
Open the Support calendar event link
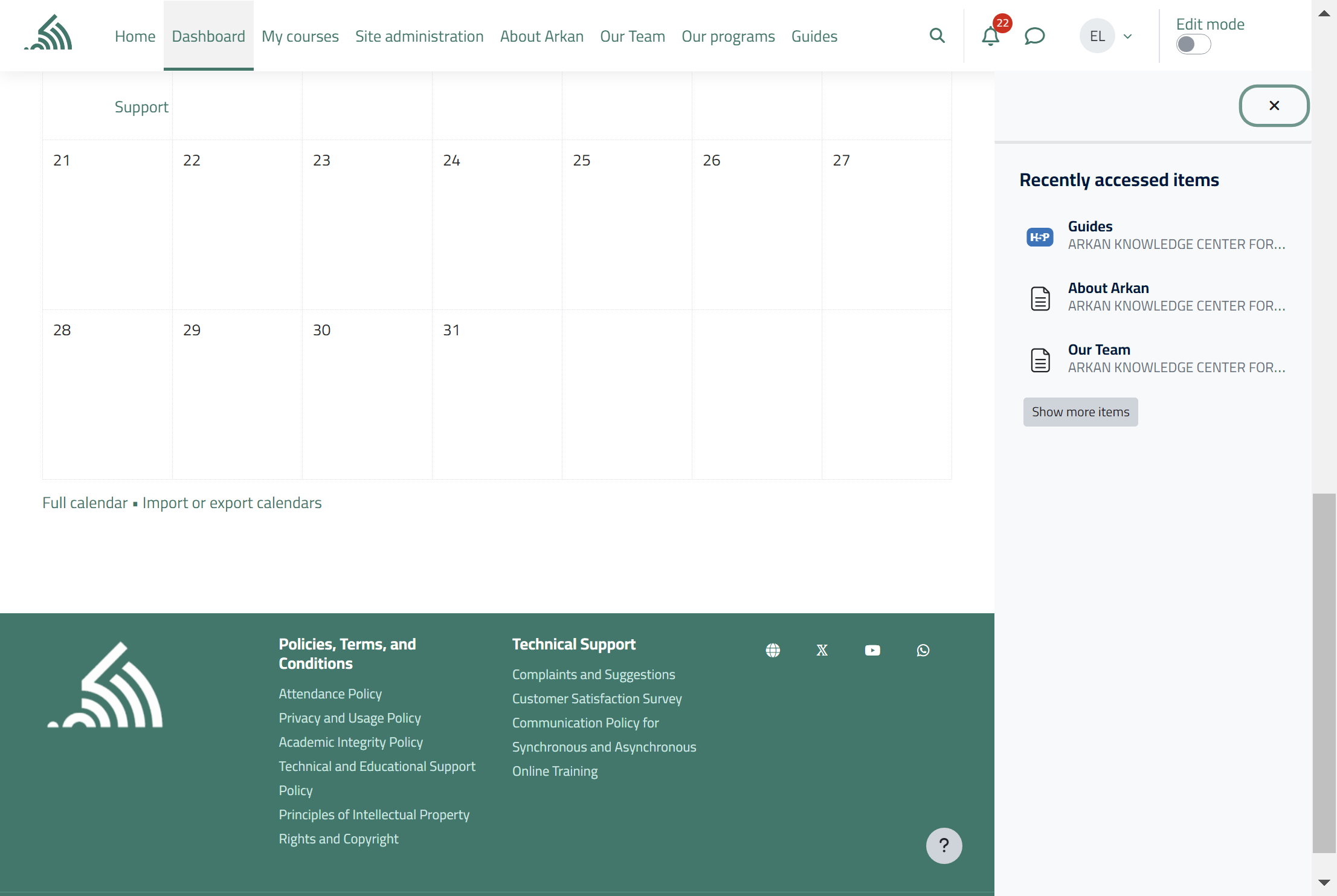click(x=141, y=107)
